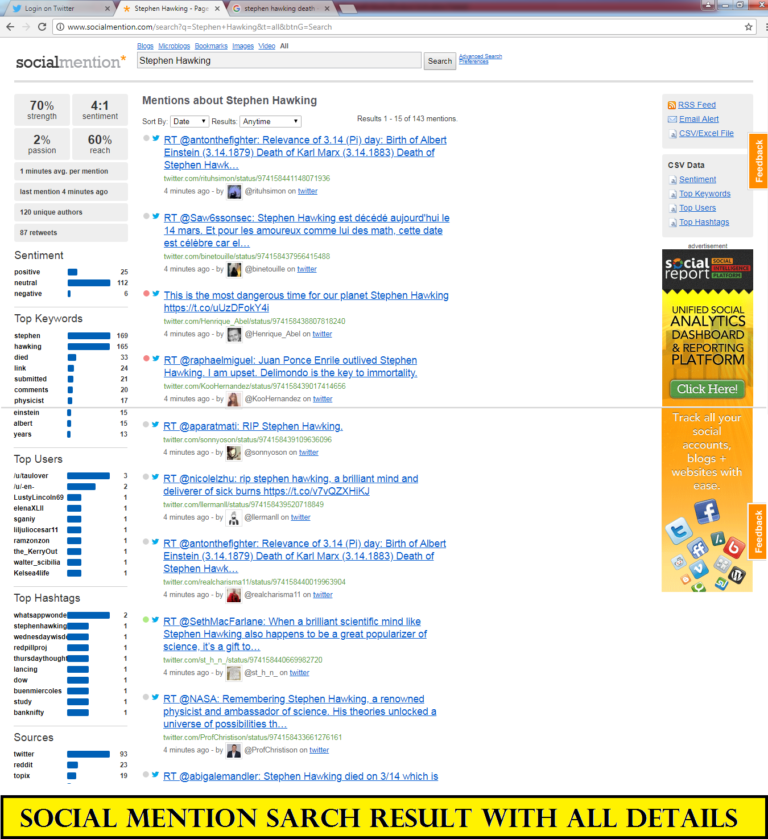Click the stephenhawking hashtag entry
Screen dimensions: 768x839
pos(40,626)
